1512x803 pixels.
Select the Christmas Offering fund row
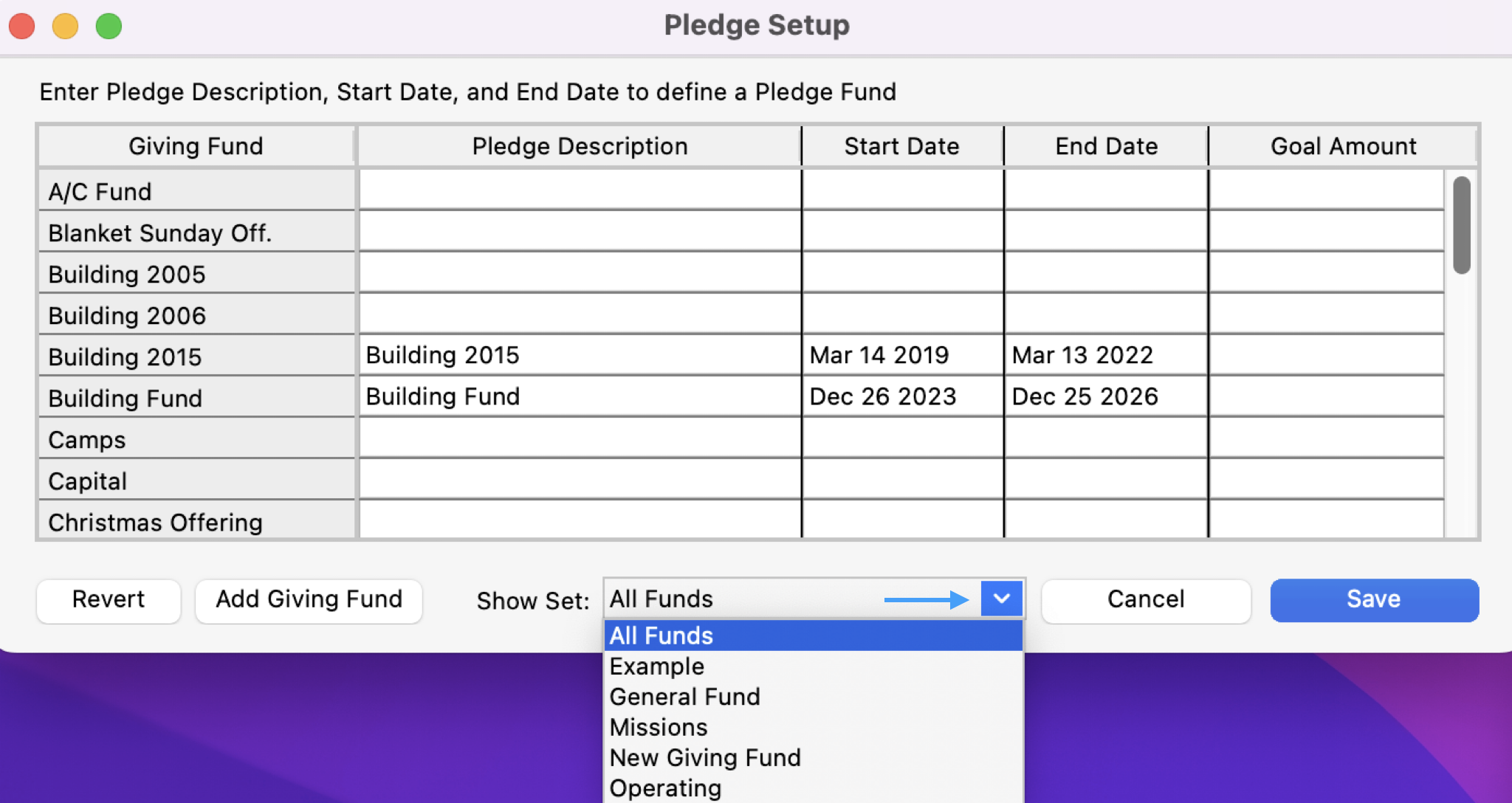pos(196,523)
